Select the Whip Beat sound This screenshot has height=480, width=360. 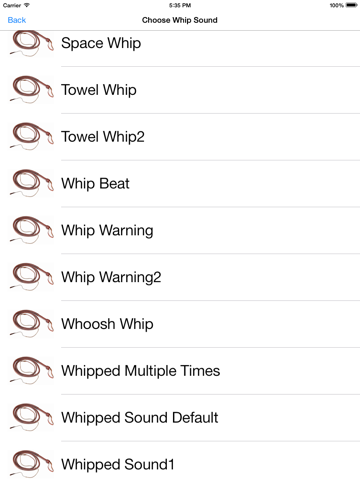click(x=180, y=184)
